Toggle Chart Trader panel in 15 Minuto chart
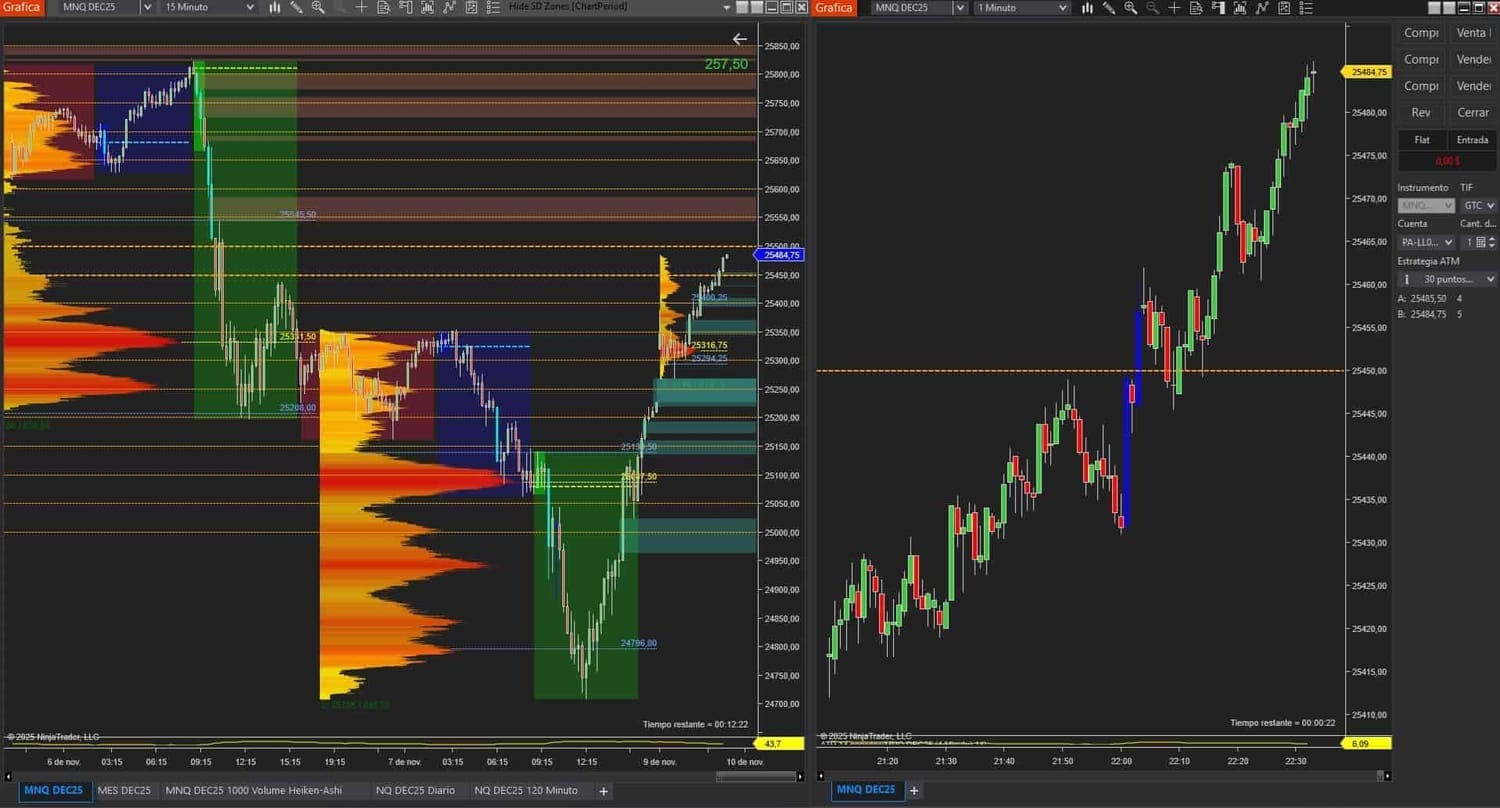 click(405, 7)
